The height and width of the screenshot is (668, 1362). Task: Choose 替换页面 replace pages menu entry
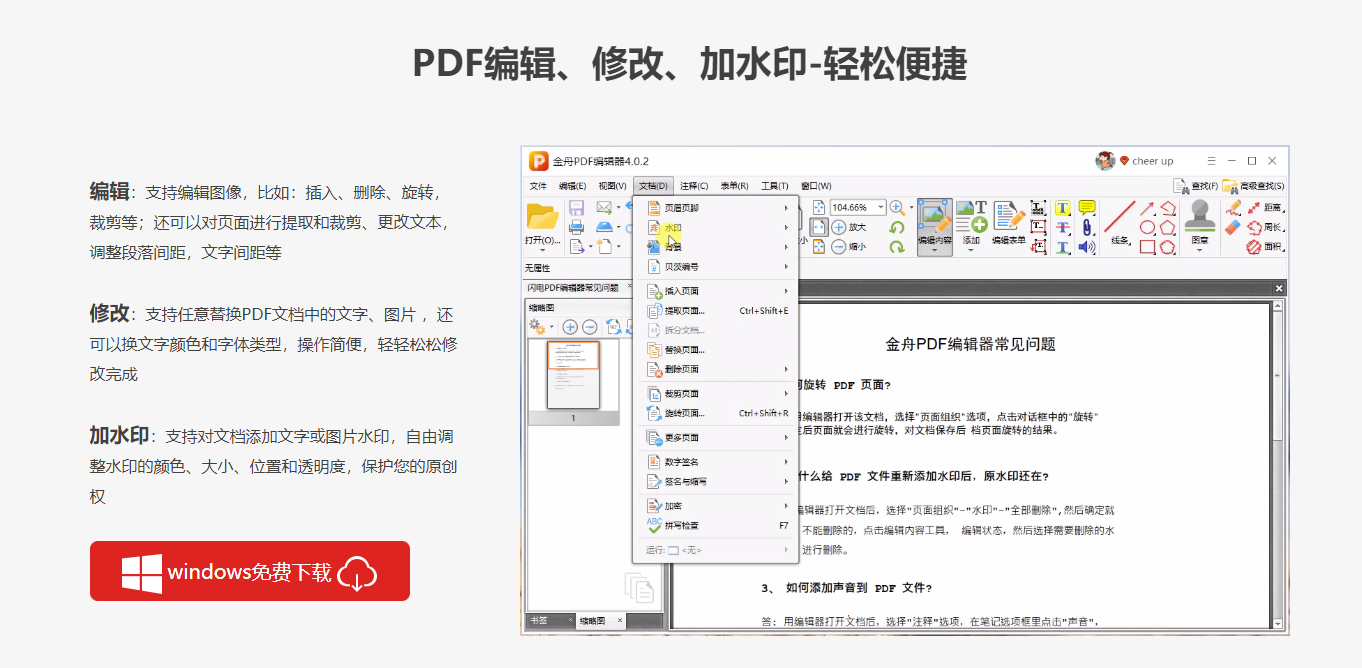[x=716, y=350]
